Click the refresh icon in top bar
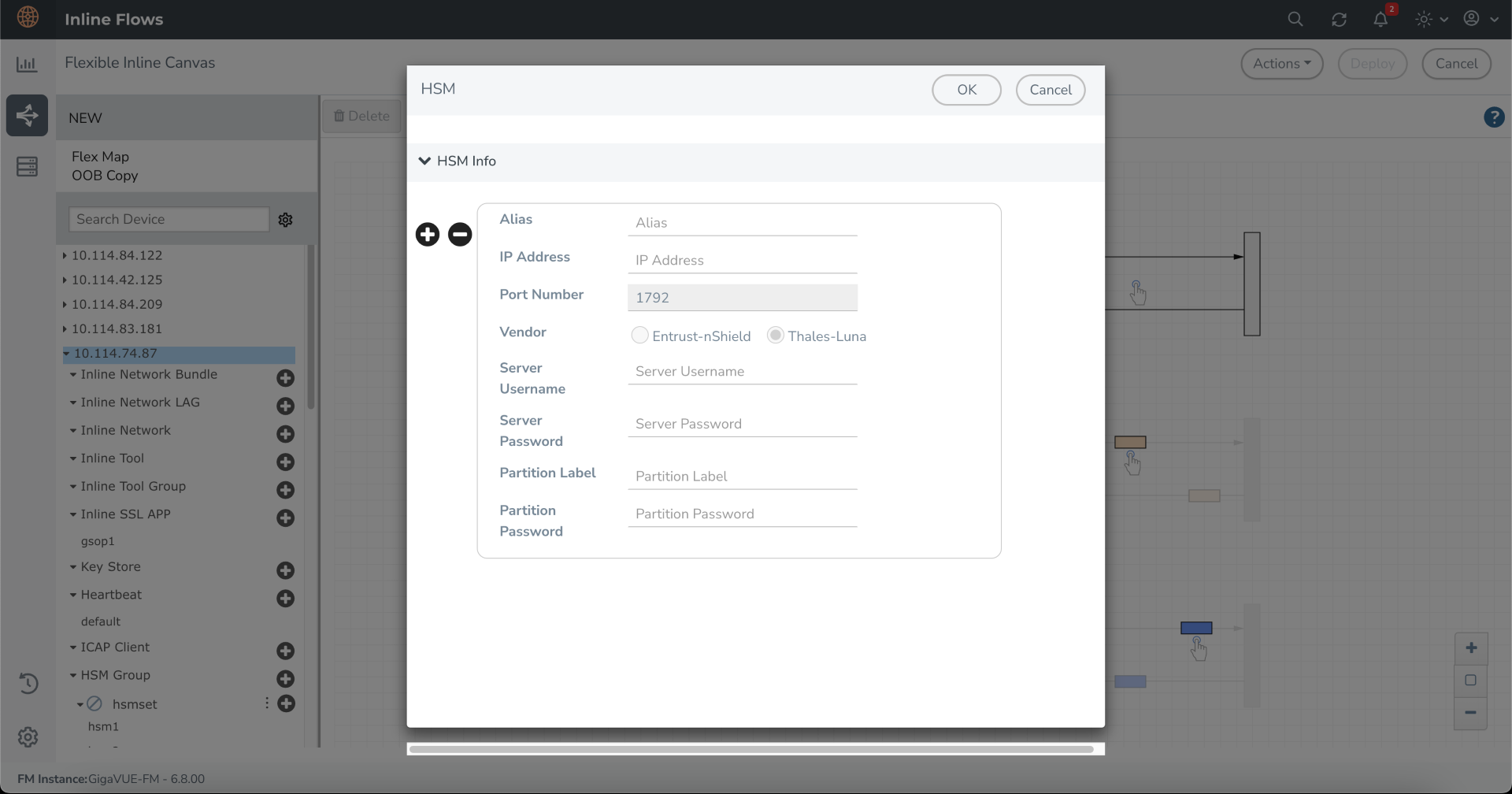The width and height of the screenshot is (1512, 794). pos(1339,20)
